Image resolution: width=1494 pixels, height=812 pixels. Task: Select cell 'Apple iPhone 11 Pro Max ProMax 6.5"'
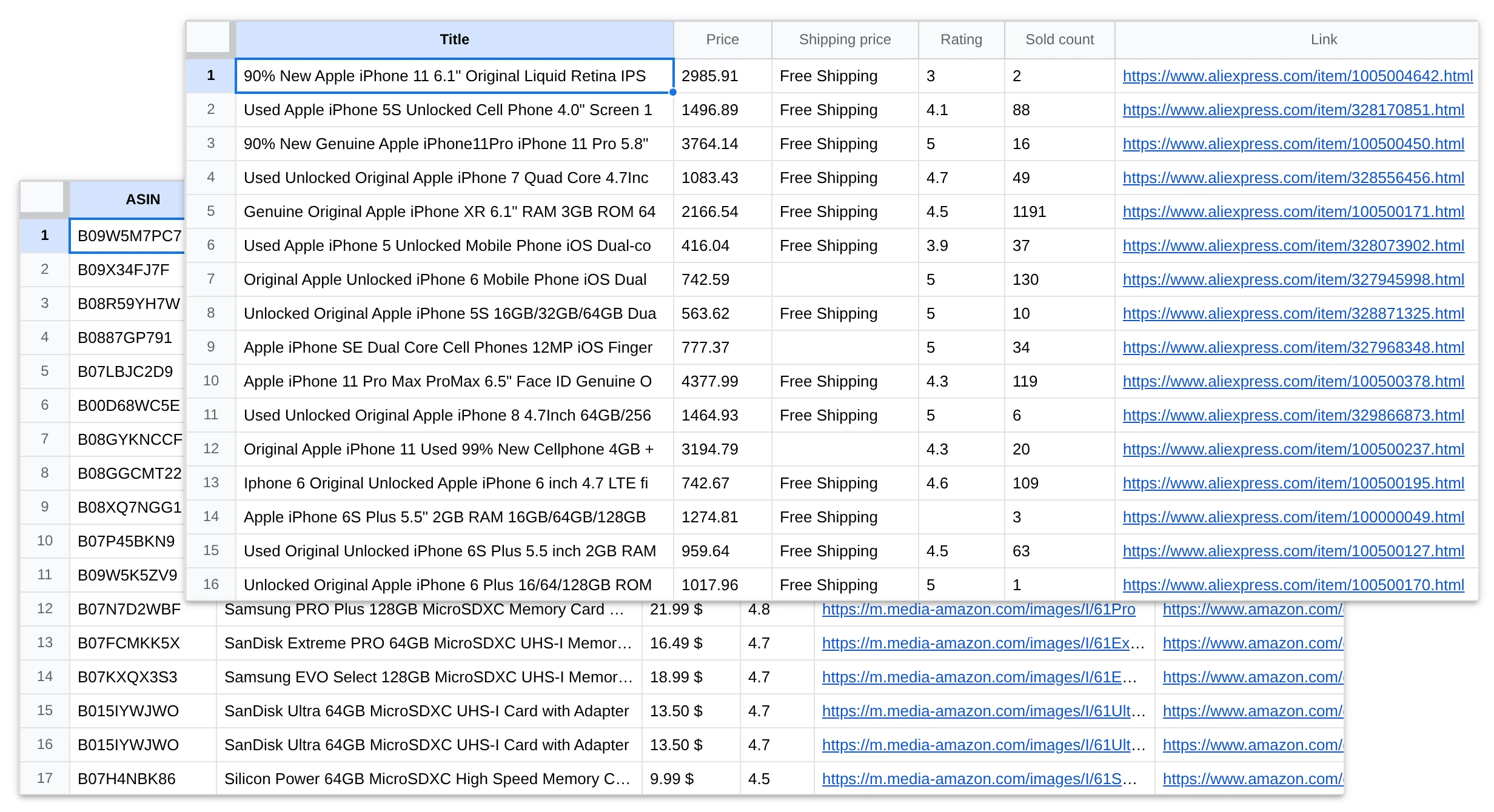click(x=454, y=381)
